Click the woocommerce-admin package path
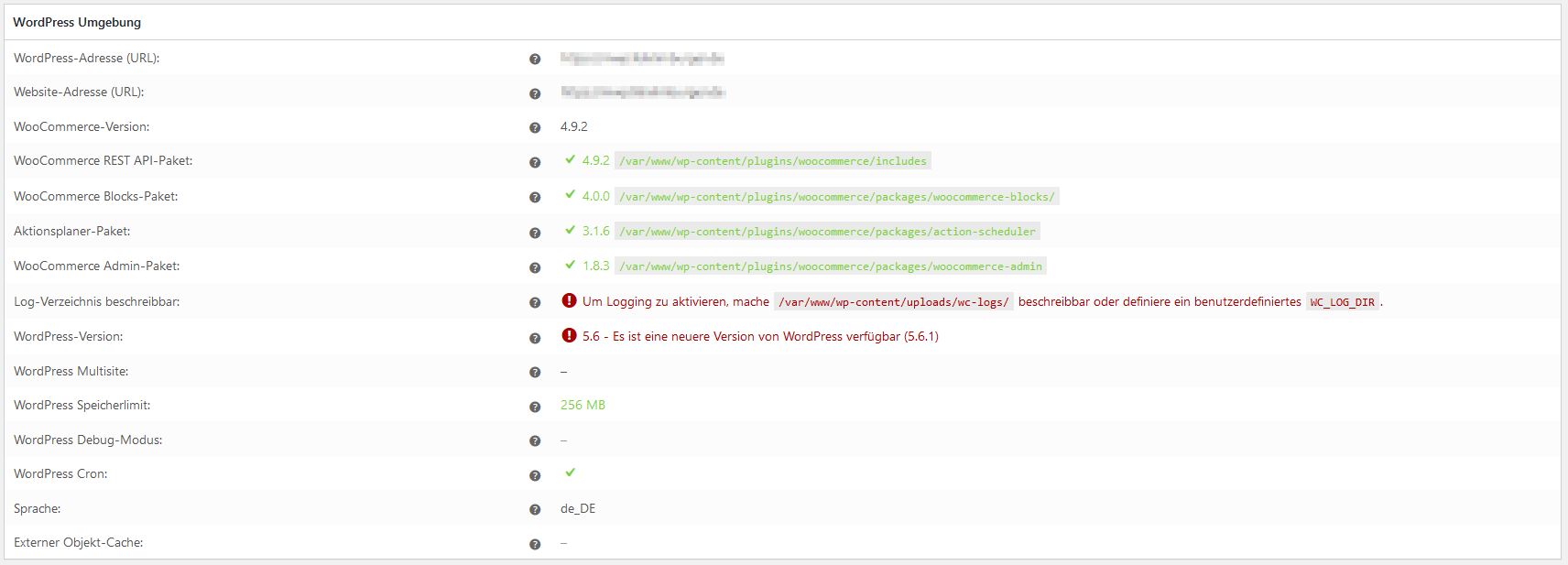This screenshot has height=565, width=1568. click(831, 266)
